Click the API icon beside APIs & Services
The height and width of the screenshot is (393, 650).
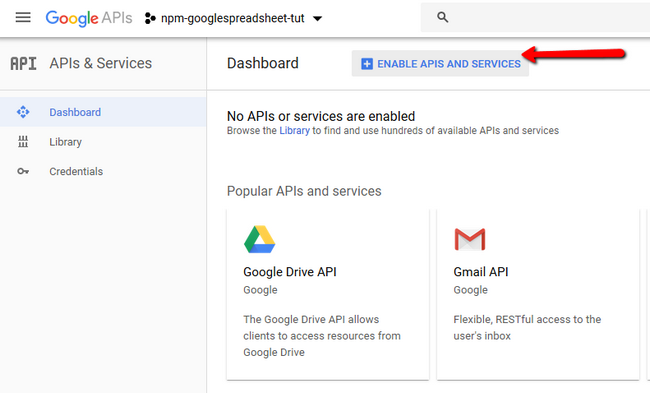23,63
